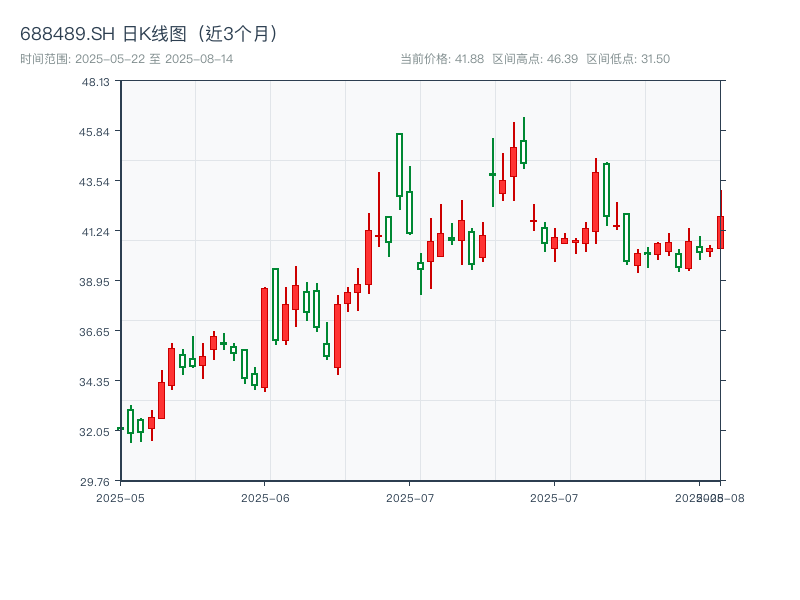Select the 43.54 y-axis price label
The image size is (800, 600).
pyautogui.click(x=96, y=181)
